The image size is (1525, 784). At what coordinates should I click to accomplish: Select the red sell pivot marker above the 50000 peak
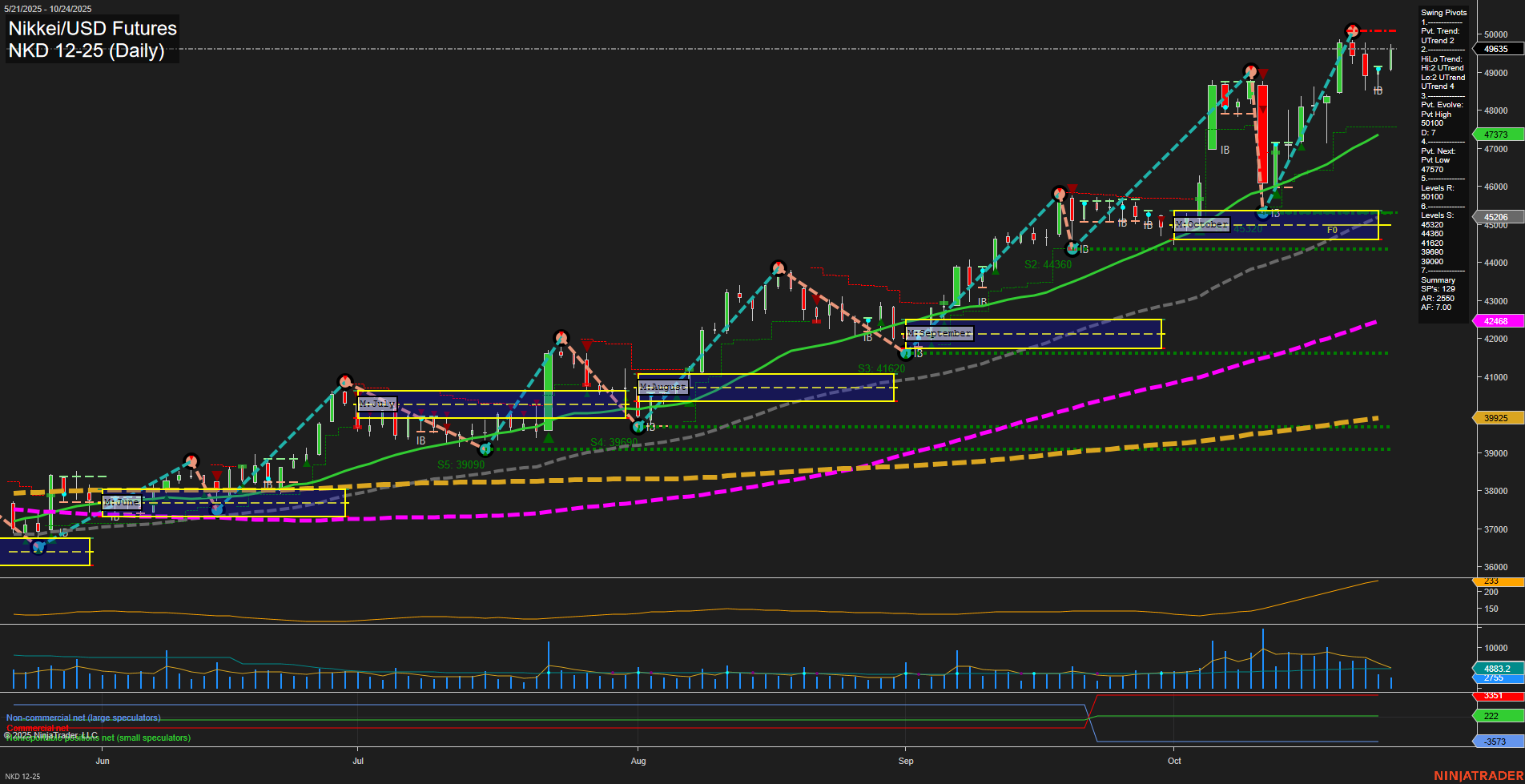point(1351,31)
